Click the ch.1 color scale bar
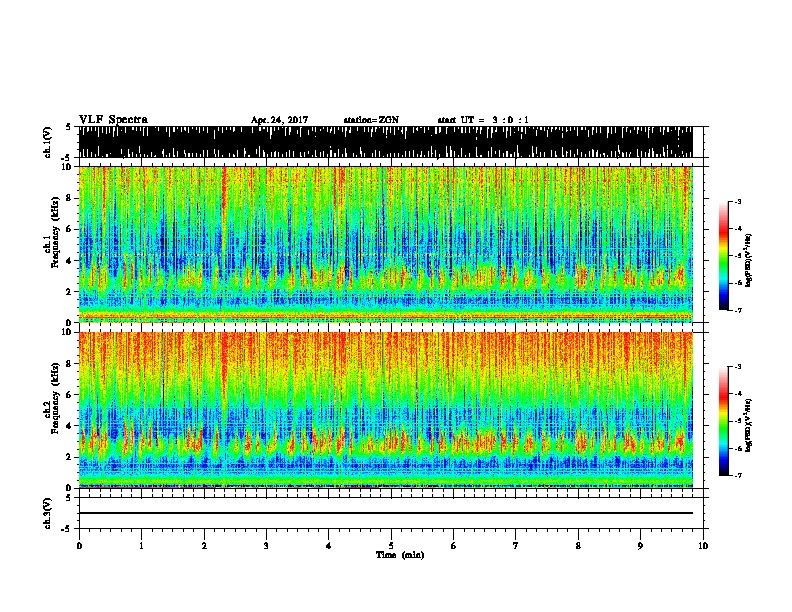The image size is (792, 612). pyautogui.click(x=723, y=256)
